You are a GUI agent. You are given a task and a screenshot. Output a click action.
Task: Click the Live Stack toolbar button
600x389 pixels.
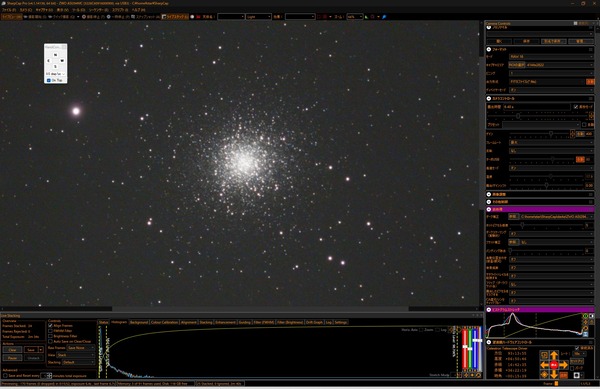click(x=175, y=17)
